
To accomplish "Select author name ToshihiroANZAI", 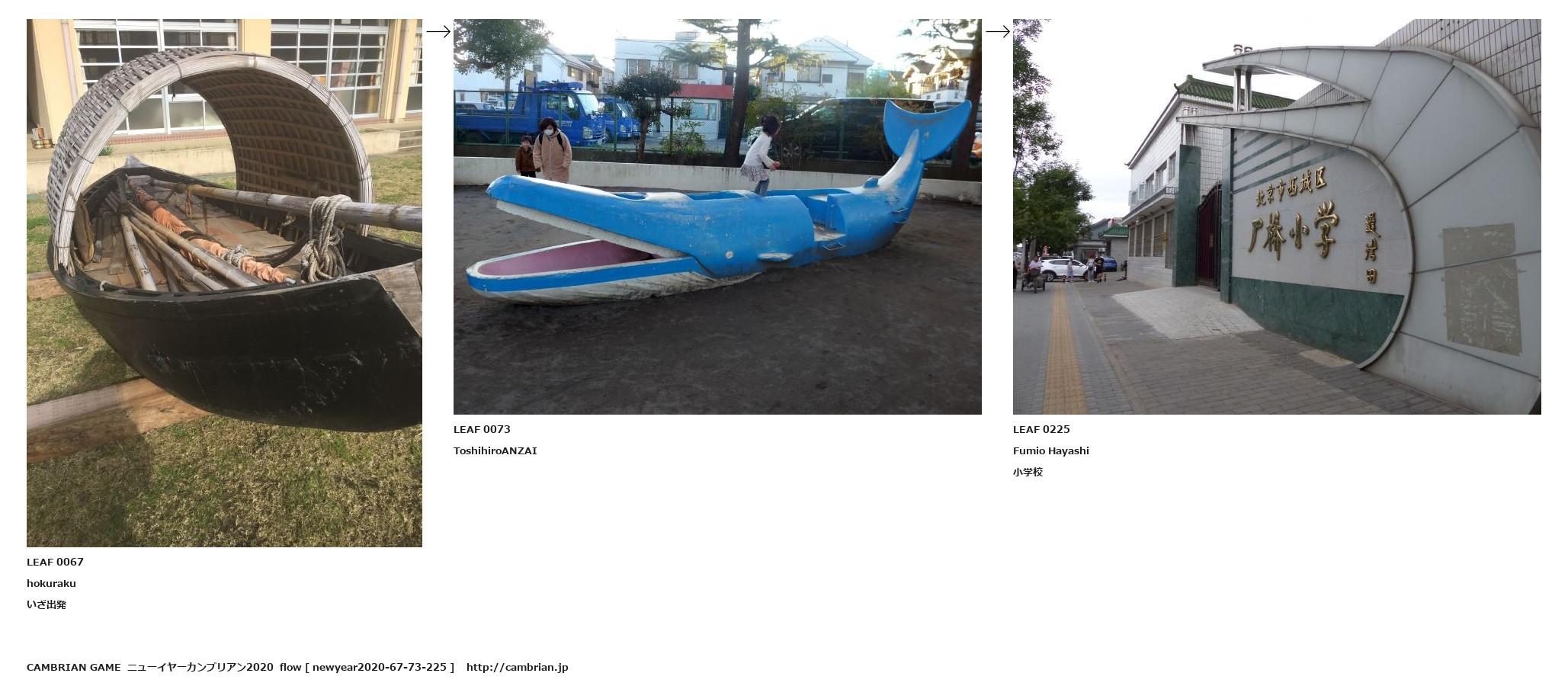I will click(495, 450).
